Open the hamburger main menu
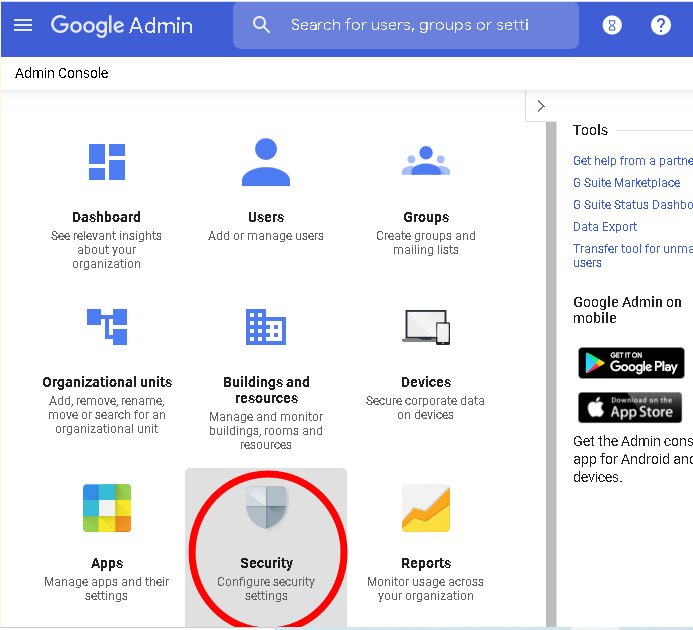 coord(23,25)
